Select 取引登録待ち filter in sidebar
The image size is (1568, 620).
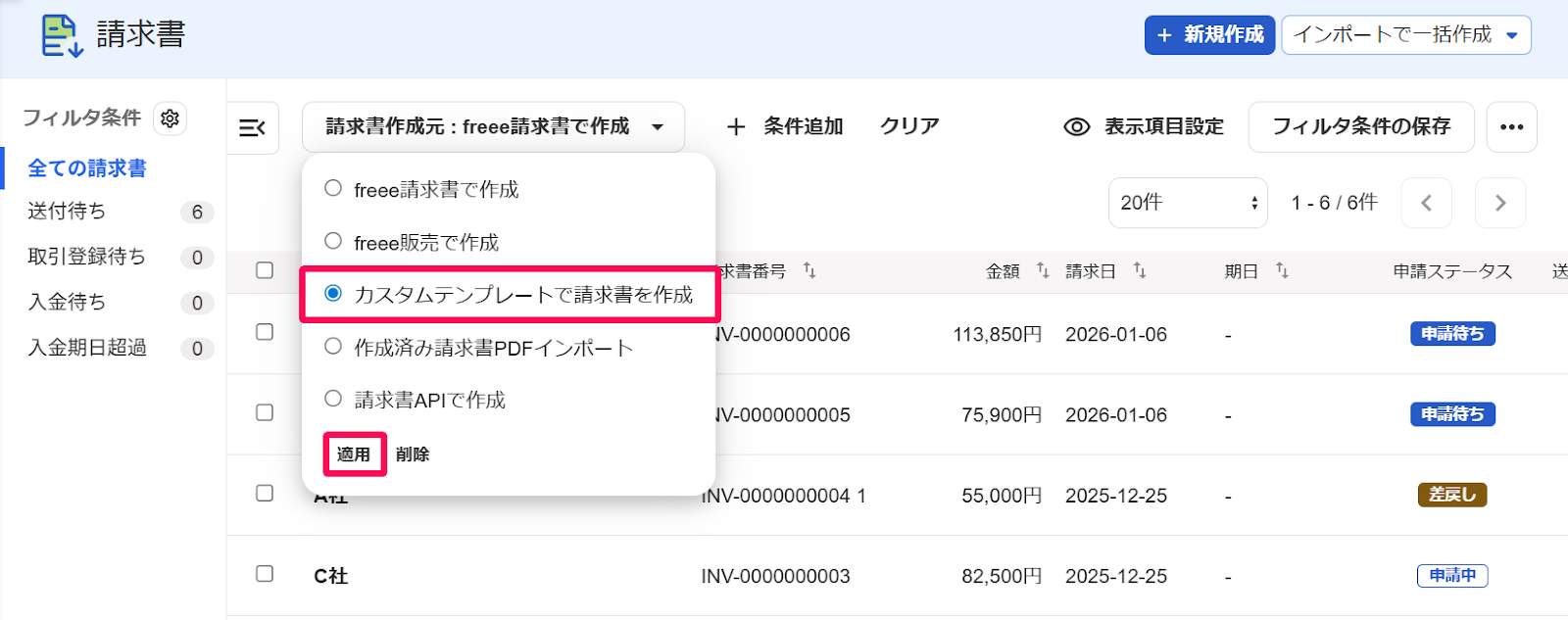86,257
